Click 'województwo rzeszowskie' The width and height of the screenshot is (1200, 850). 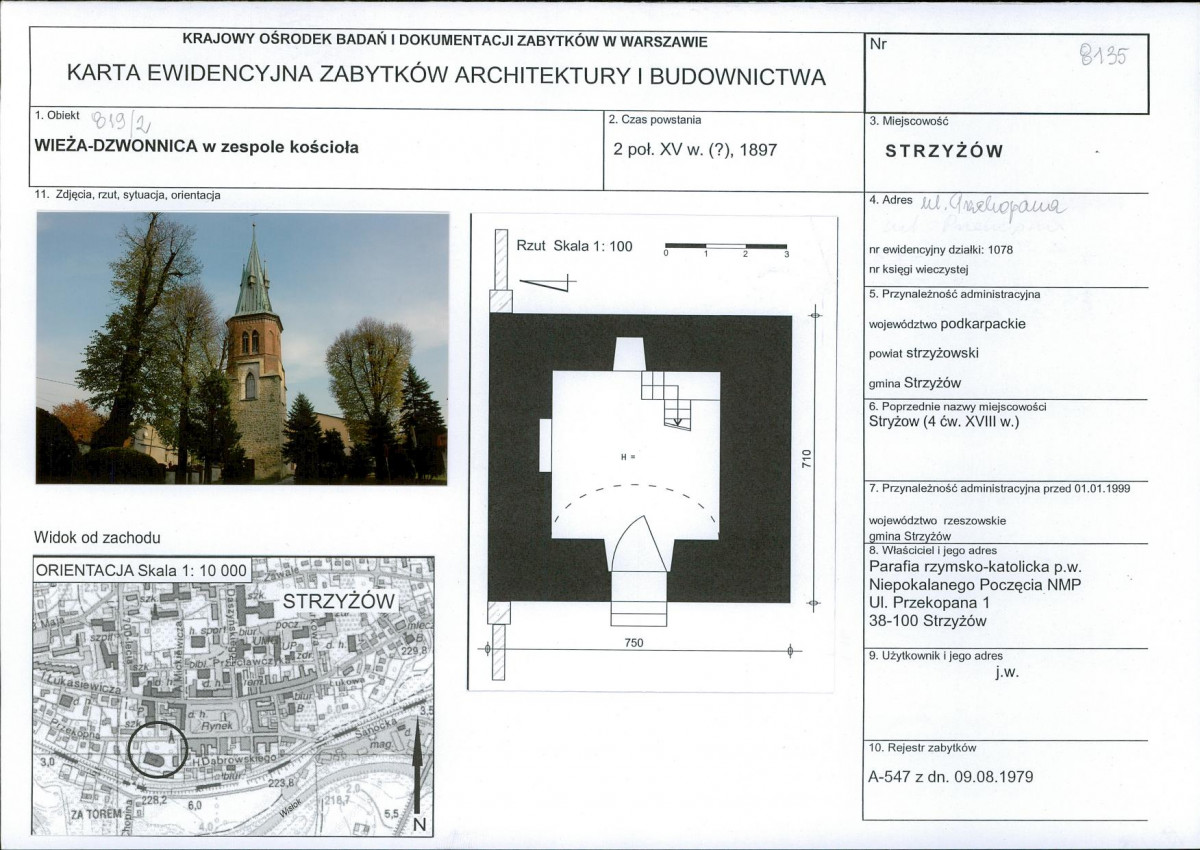coord(938,520)
